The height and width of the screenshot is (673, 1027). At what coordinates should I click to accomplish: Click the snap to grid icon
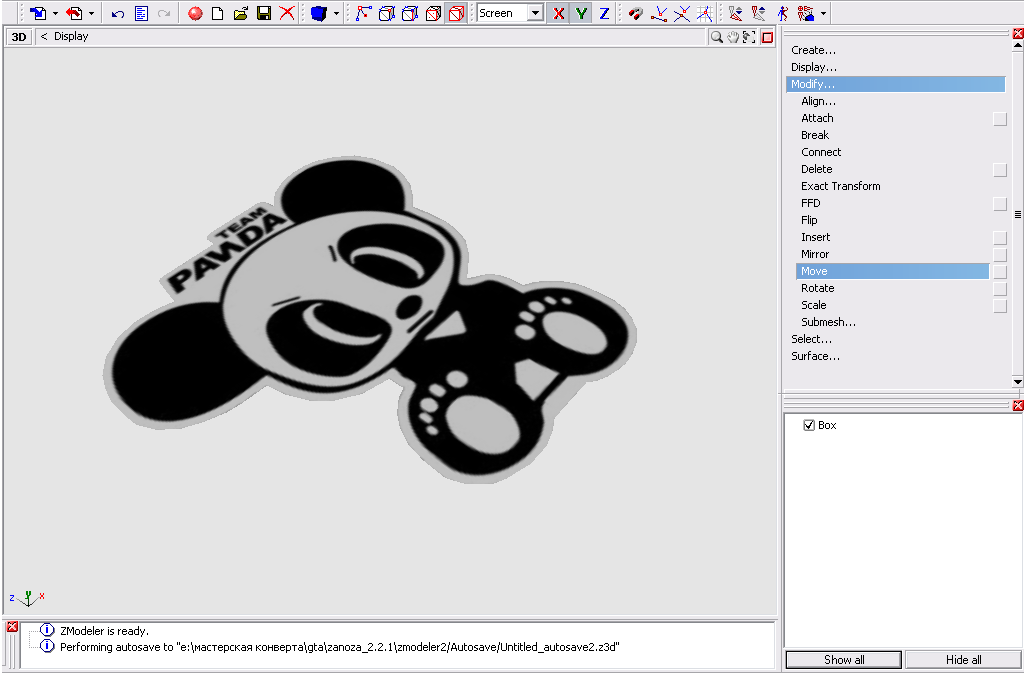coord(705,13)
